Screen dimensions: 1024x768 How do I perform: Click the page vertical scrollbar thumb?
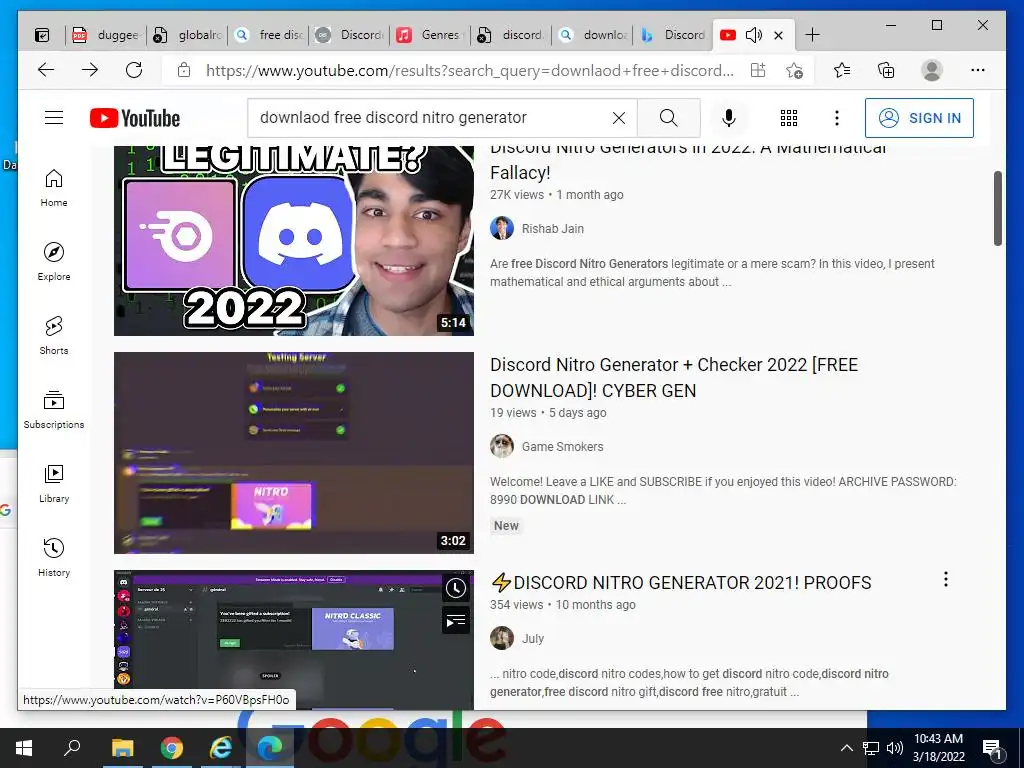(998, 208)
